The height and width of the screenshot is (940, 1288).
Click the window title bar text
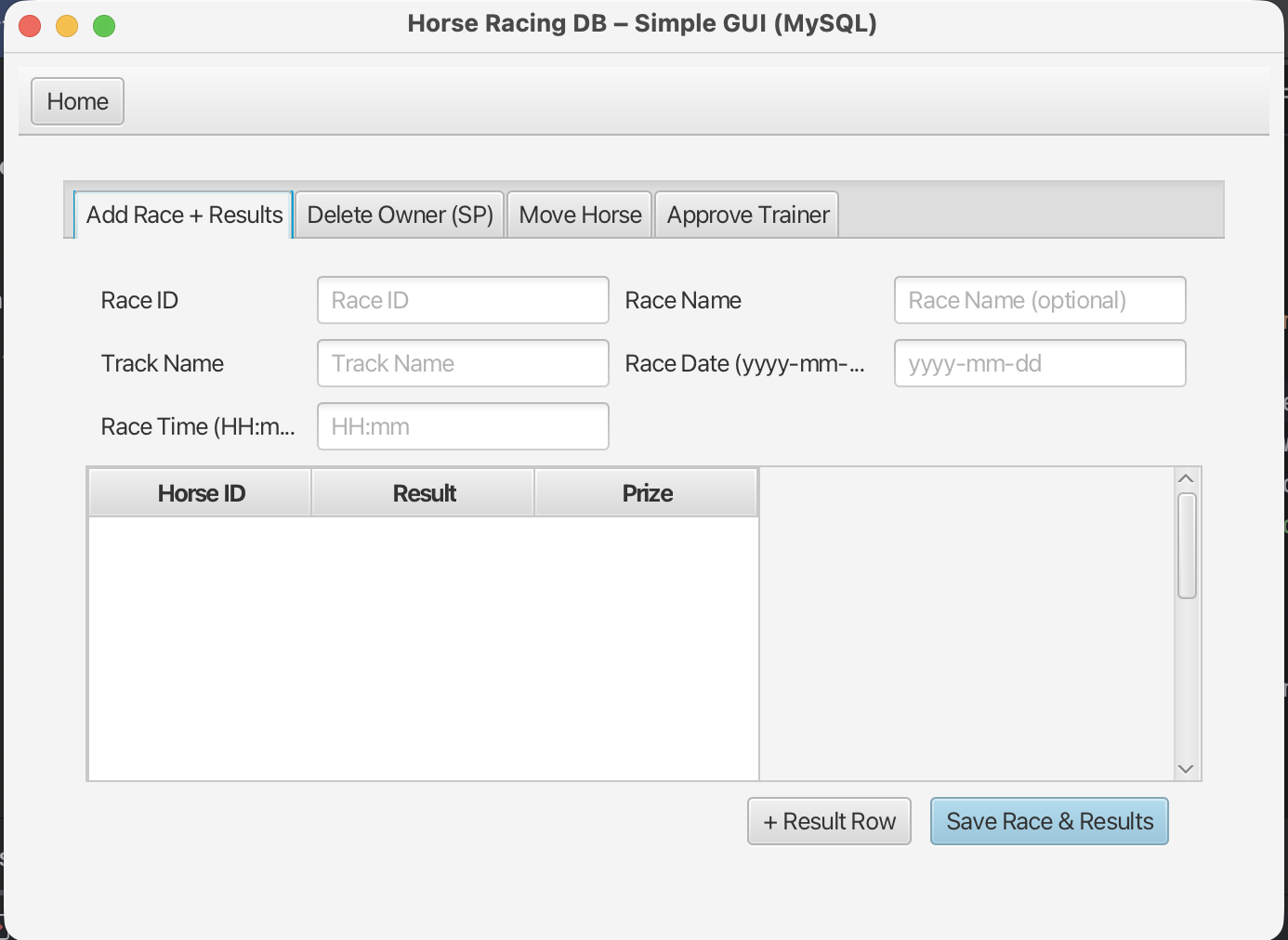(x=642, y=23)
